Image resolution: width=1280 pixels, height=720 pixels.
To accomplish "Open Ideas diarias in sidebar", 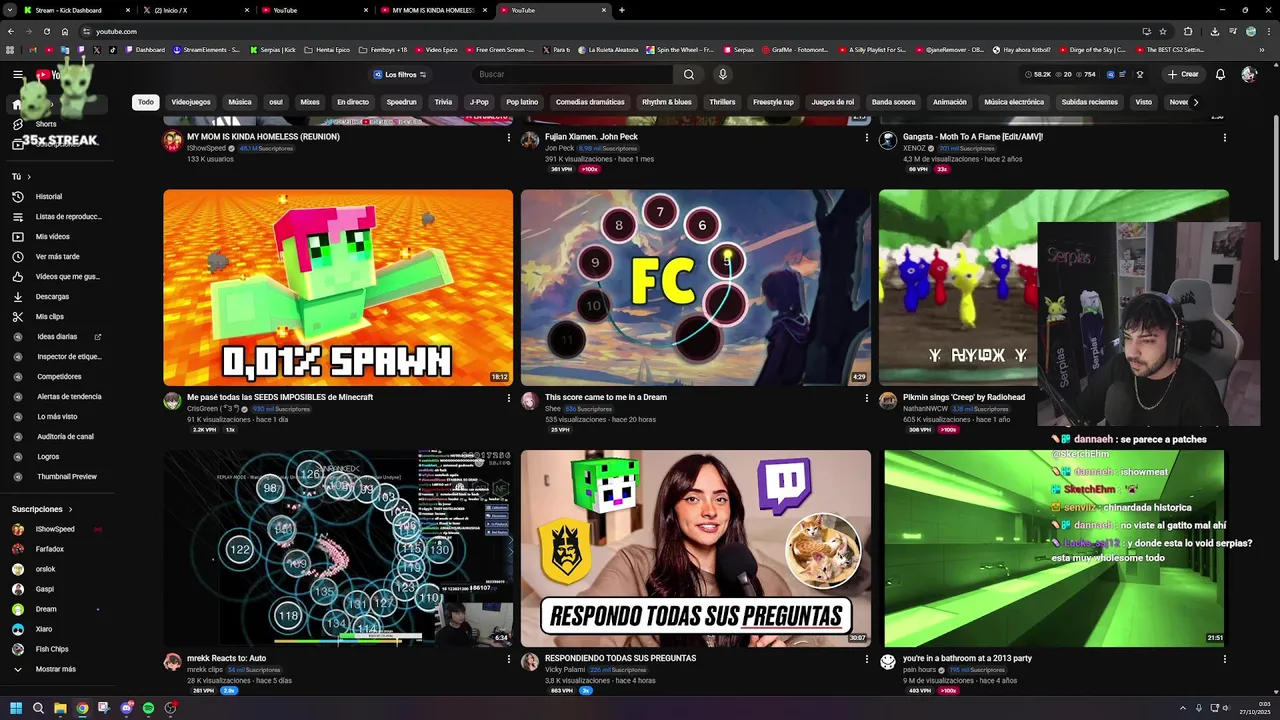I will (x=57, y=337).
